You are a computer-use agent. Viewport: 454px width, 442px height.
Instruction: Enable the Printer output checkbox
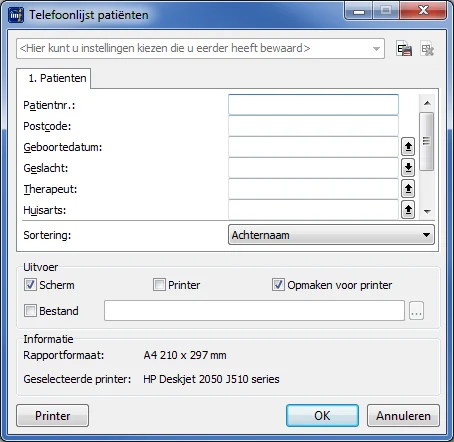(159, 285)
